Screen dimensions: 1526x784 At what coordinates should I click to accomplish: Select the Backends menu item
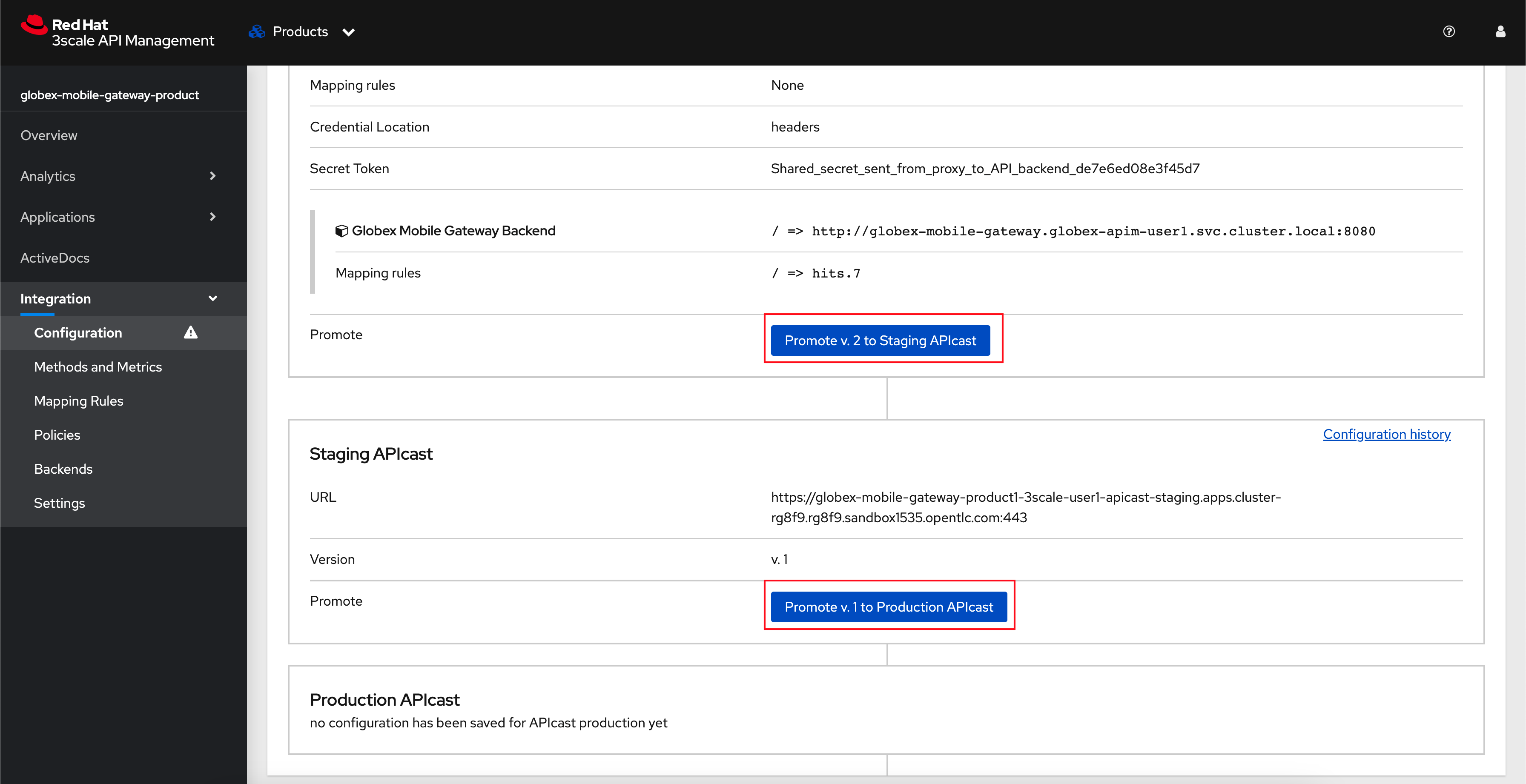pos(64,468)
